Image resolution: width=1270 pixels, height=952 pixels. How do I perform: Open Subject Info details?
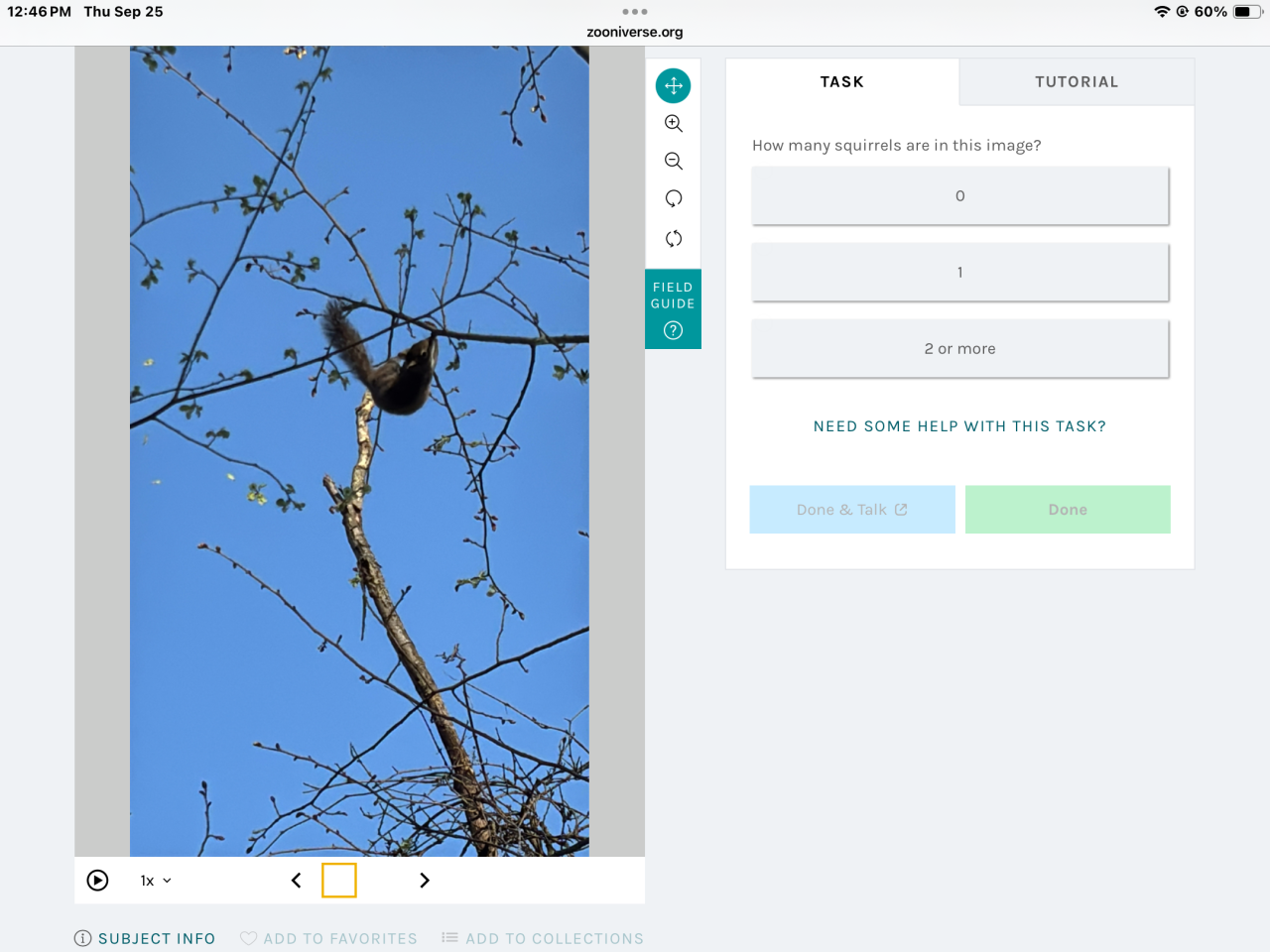[145, 938]
